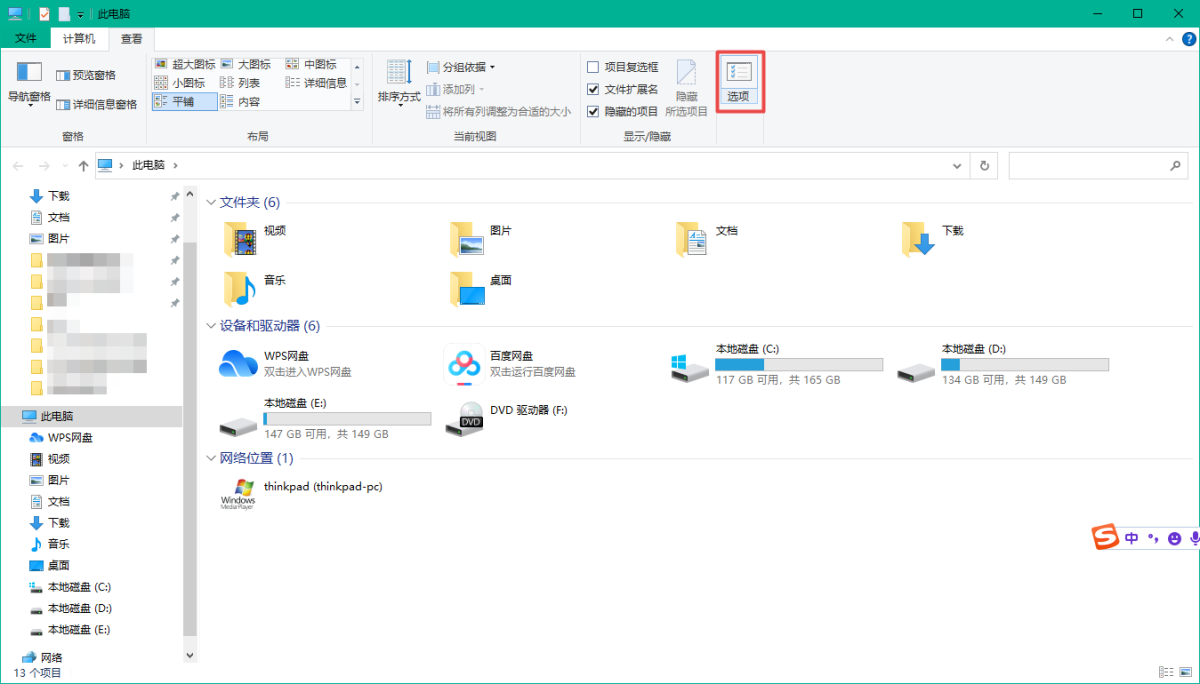Open the 百度网盘 drive icon

pos(464,365)
